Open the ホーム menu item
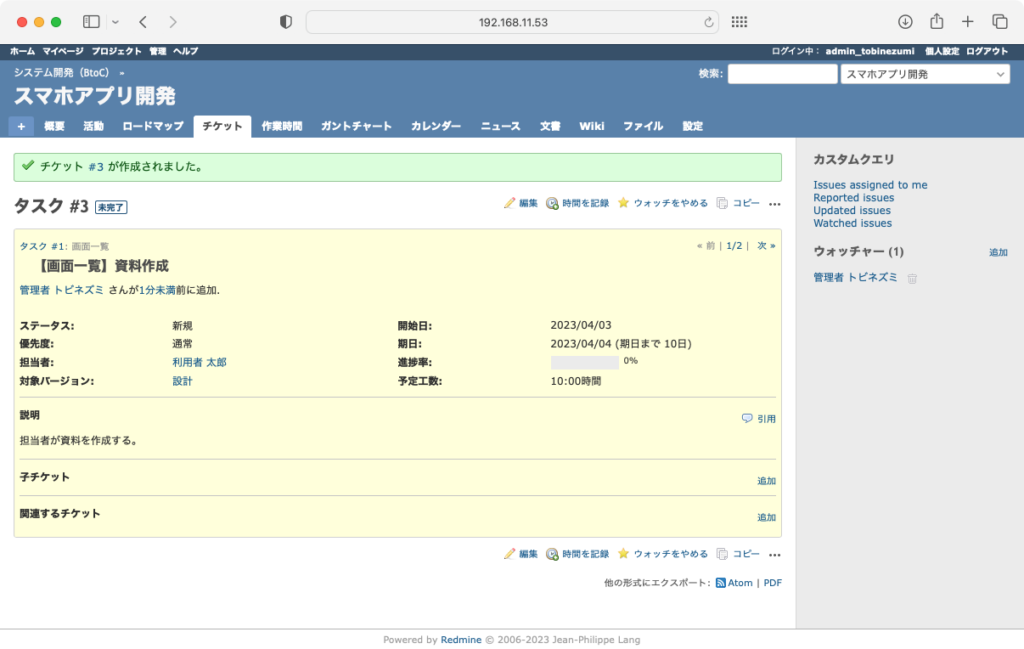 coord(22,51)
